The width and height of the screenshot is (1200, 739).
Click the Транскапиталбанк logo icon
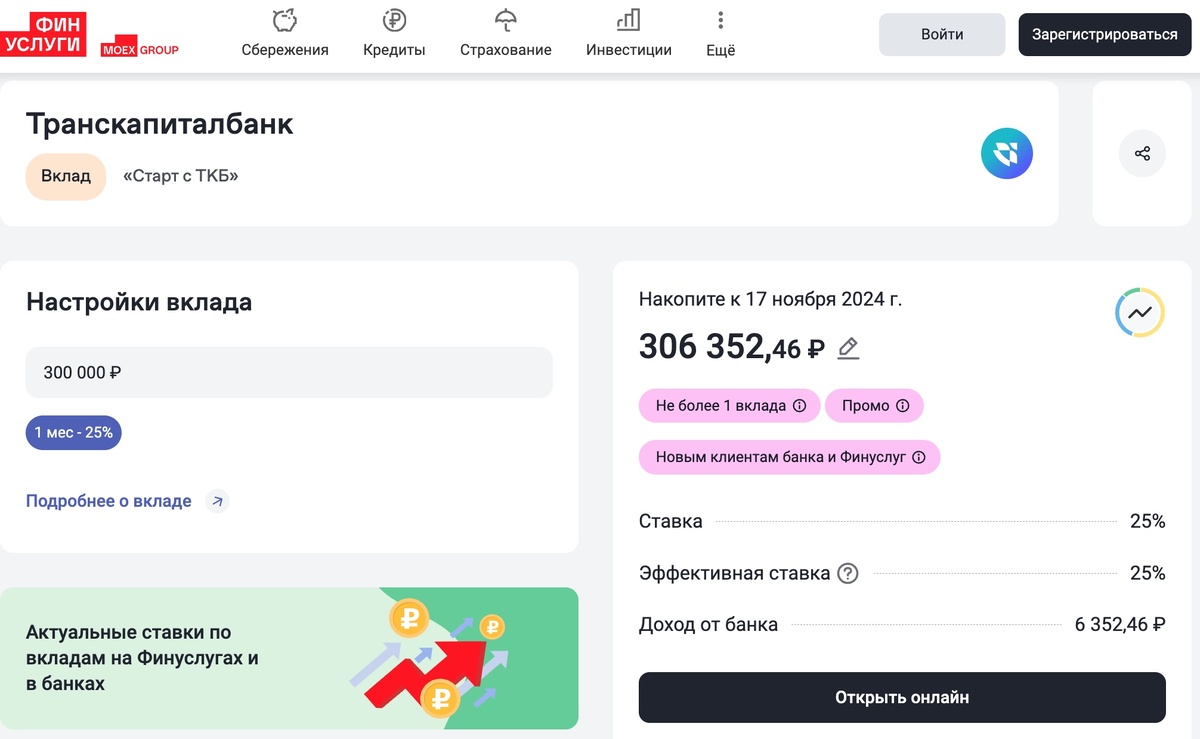(x=1007, y=153)
